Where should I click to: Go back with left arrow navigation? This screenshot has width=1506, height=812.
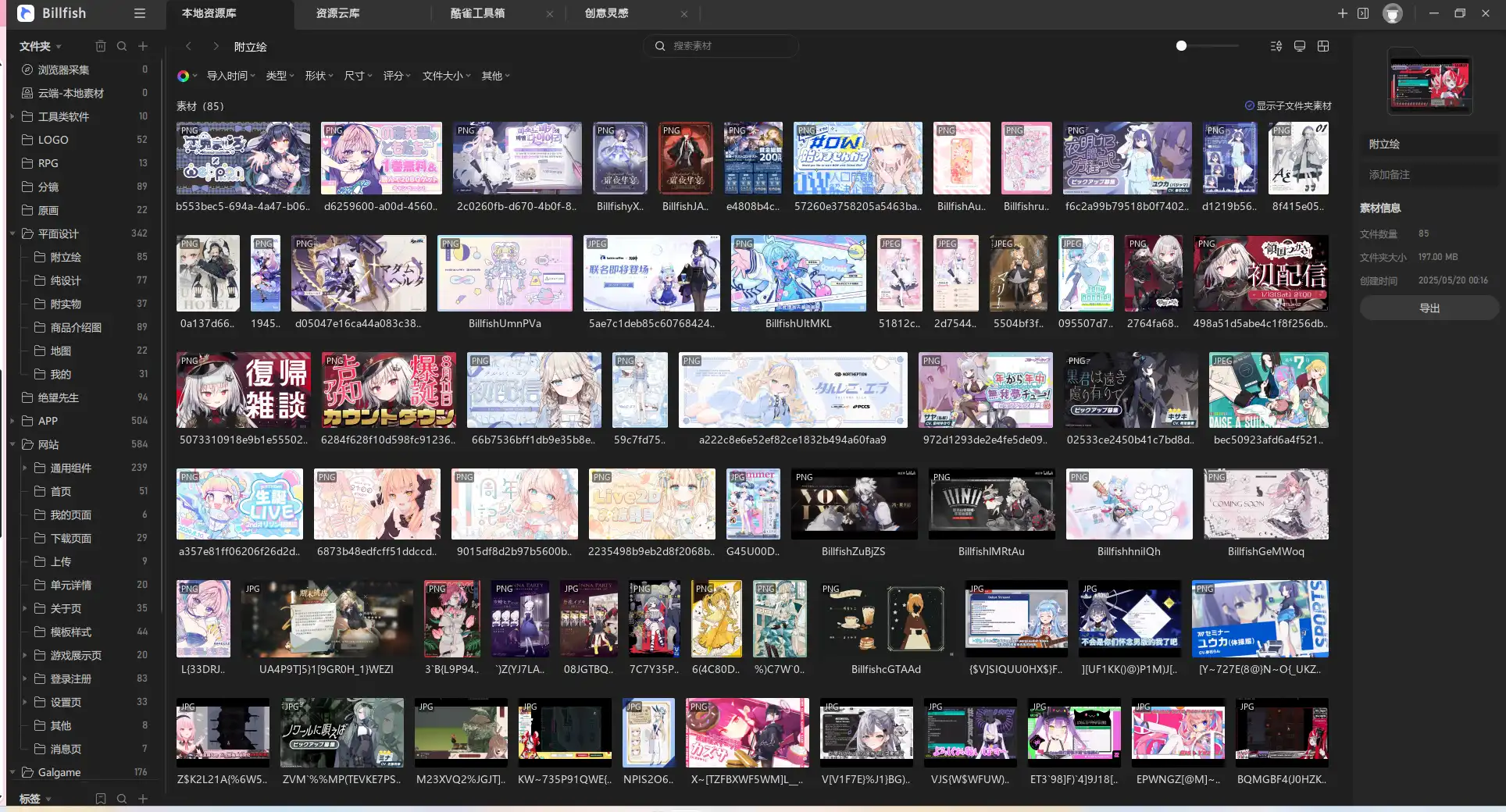coord(189,46)
